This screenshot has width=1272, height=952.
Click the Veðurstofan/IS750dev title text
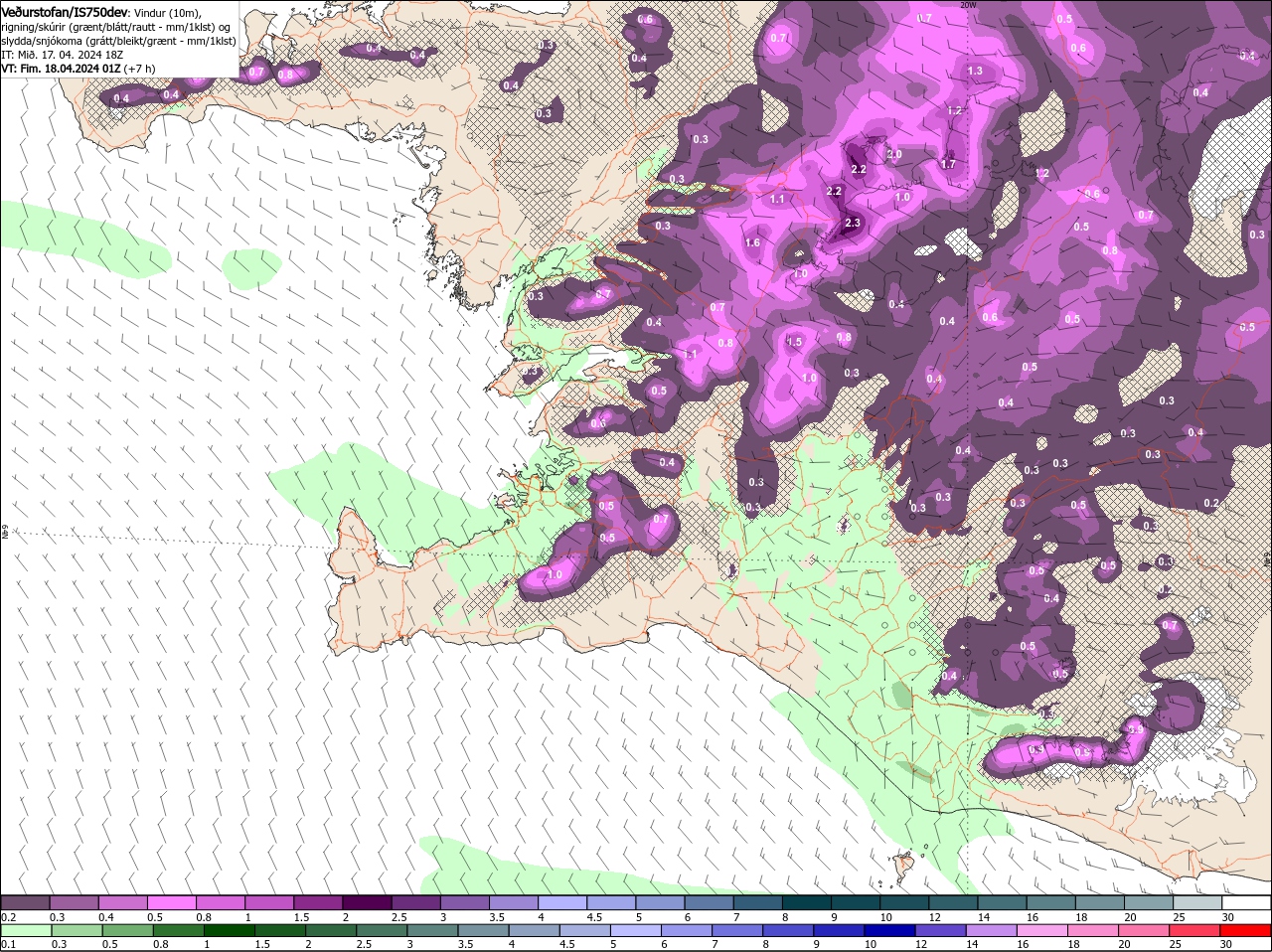(64, 11)
